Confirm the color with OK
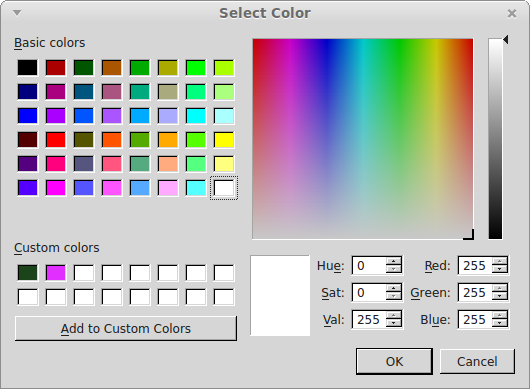 [x=394, y=361]
